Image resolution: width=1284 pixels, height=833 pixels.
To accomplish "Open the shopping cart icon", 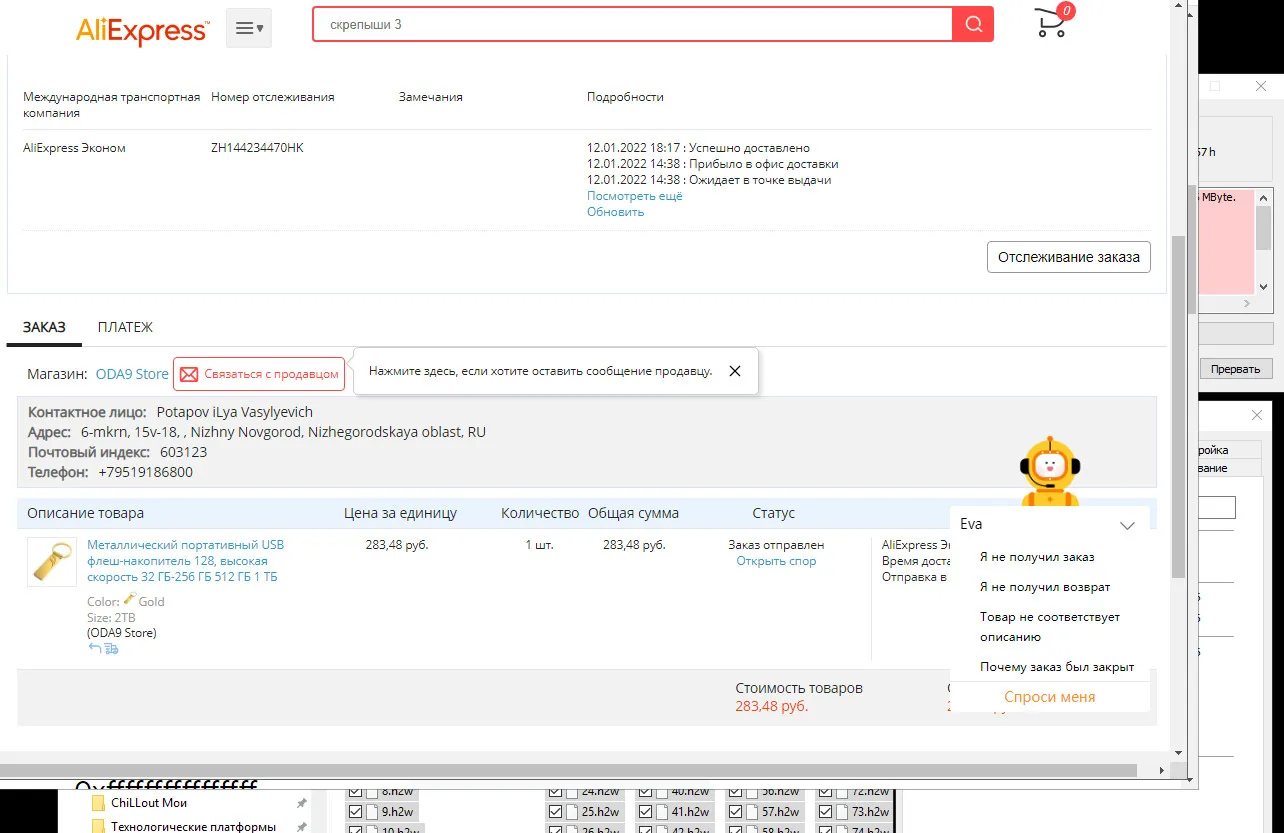I will click(1050, 24).
